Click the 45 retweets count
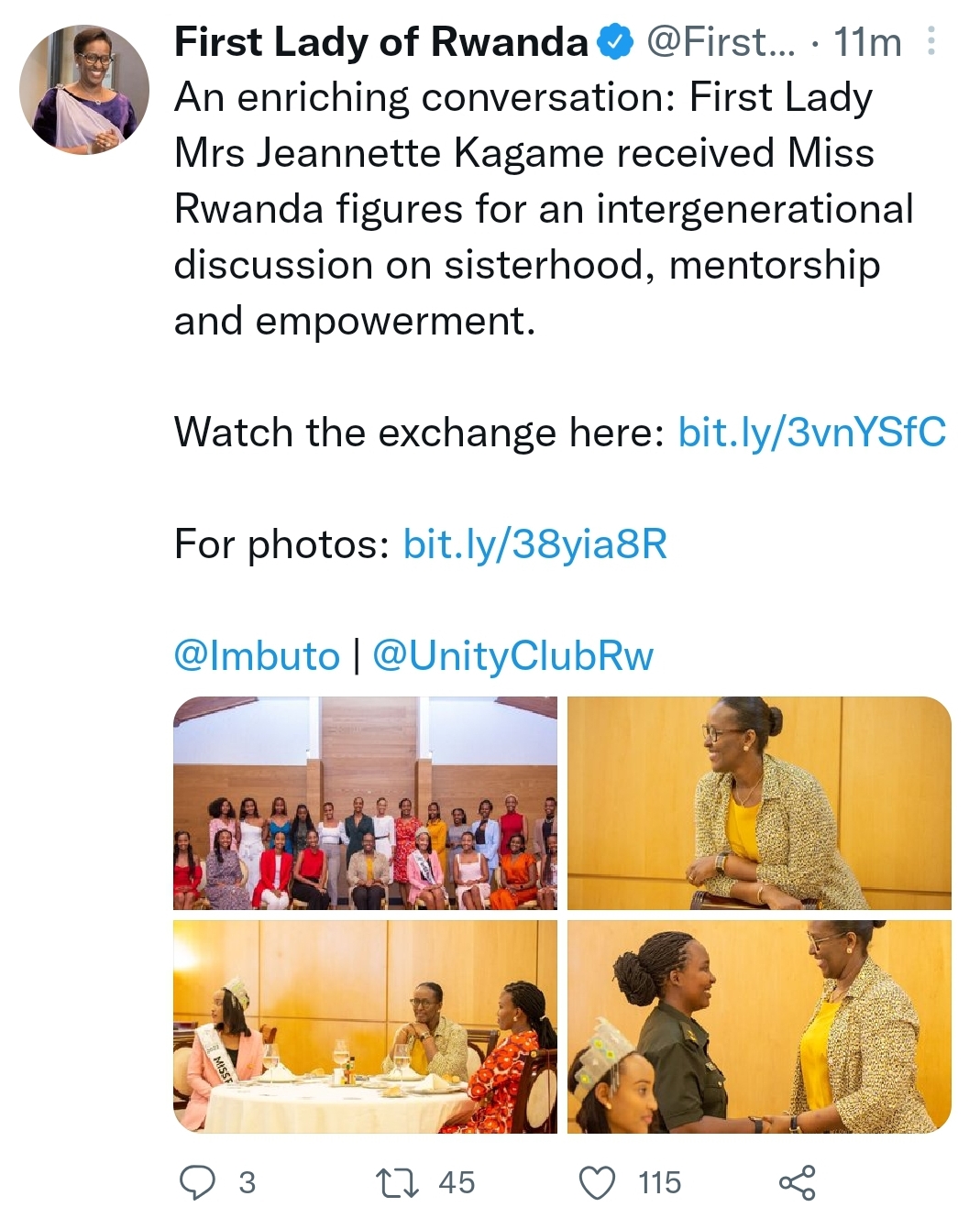The width and height of the screenshot is (980, 1218). coord(457,1182)
